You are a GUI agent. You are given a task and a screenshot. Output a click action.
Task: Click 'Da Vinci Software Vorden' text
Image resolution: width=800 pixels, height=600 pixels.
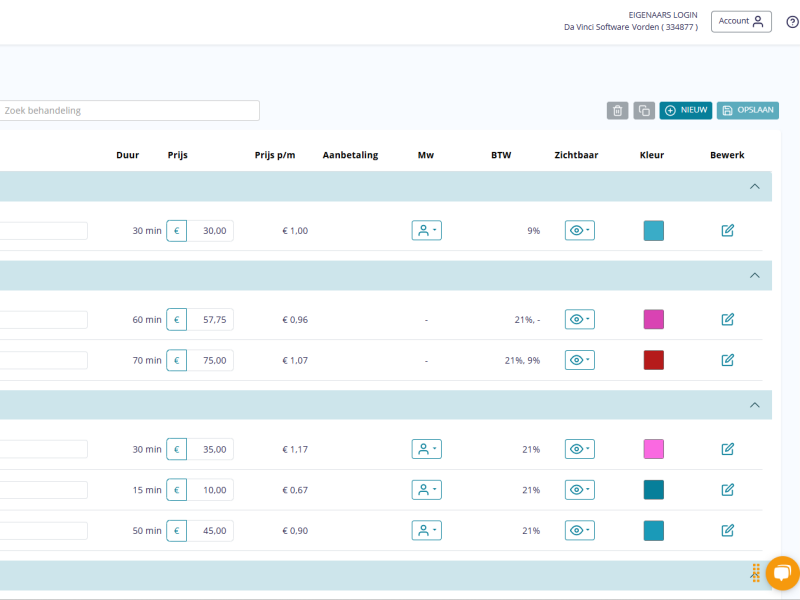[611, 27]
